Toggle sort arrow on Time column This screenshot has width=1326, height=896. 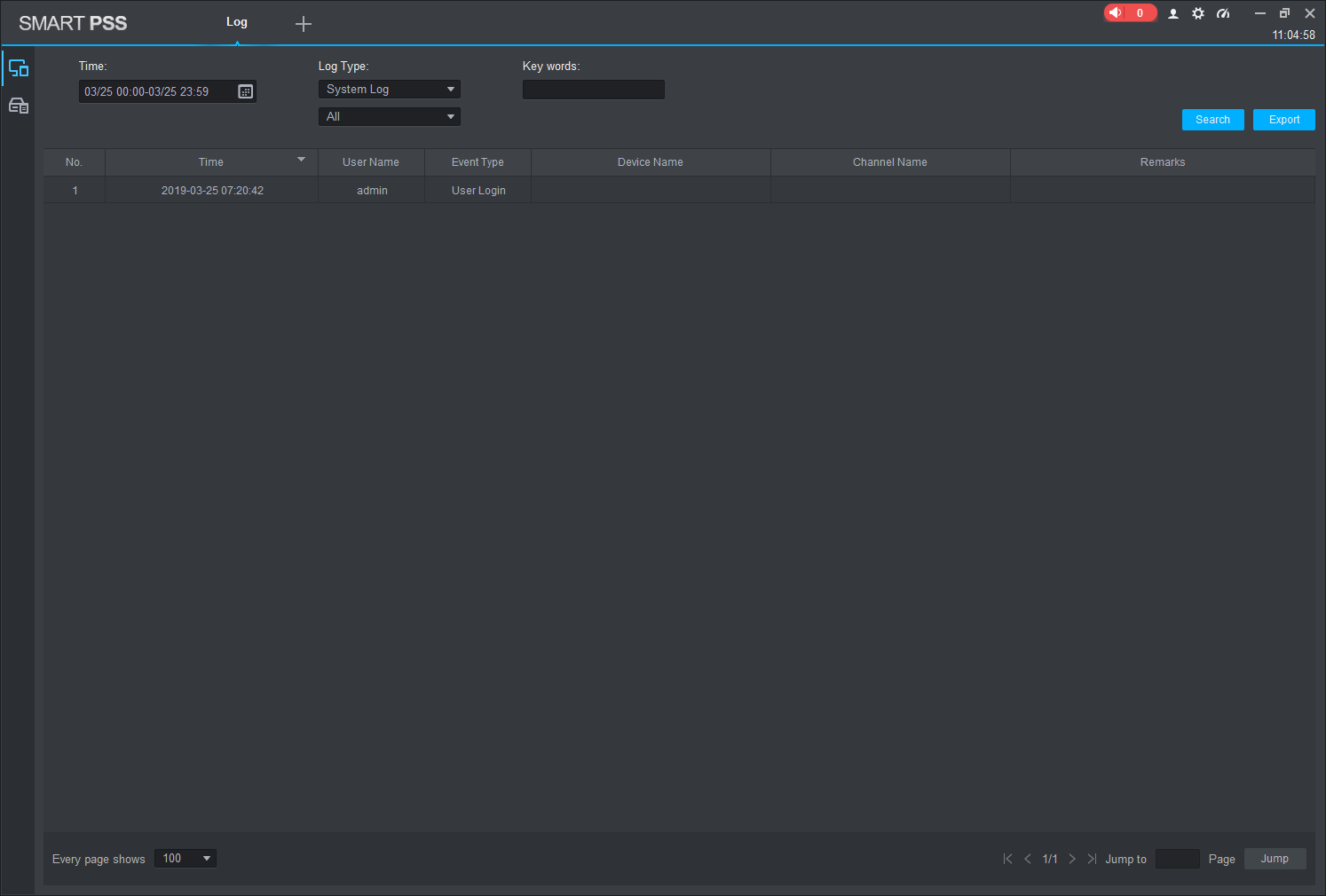[301, 160]
